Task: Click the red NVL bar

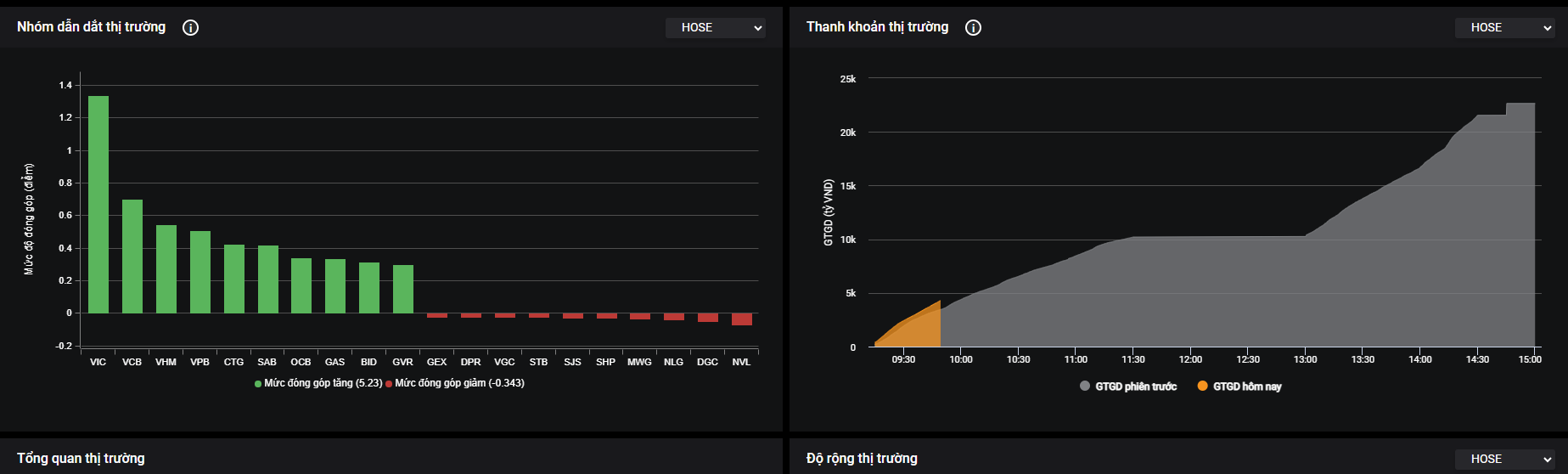Action: (x=742, y=319)
